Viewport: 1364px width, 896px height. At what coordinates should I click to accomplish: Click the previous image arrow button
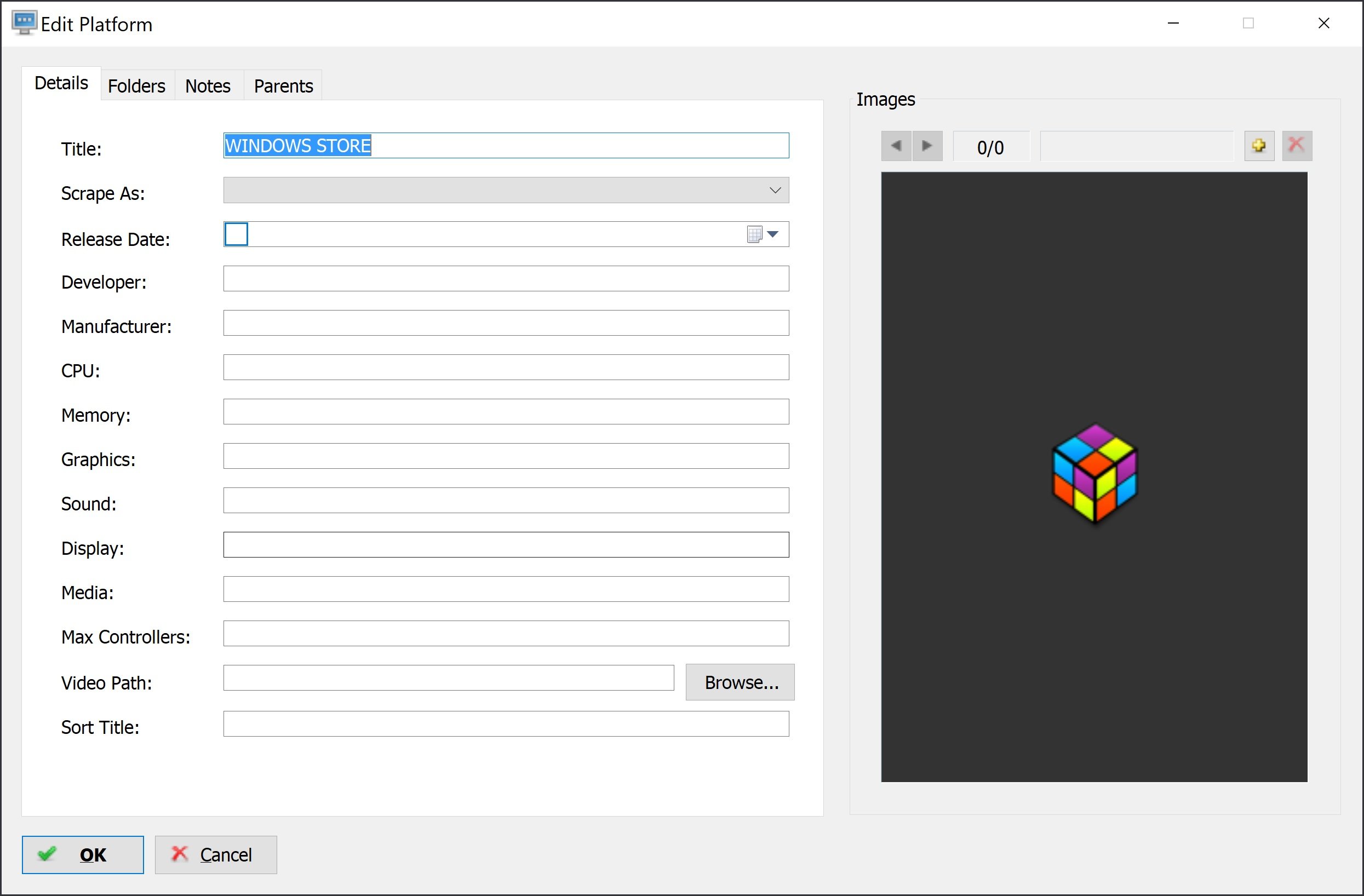896,146
